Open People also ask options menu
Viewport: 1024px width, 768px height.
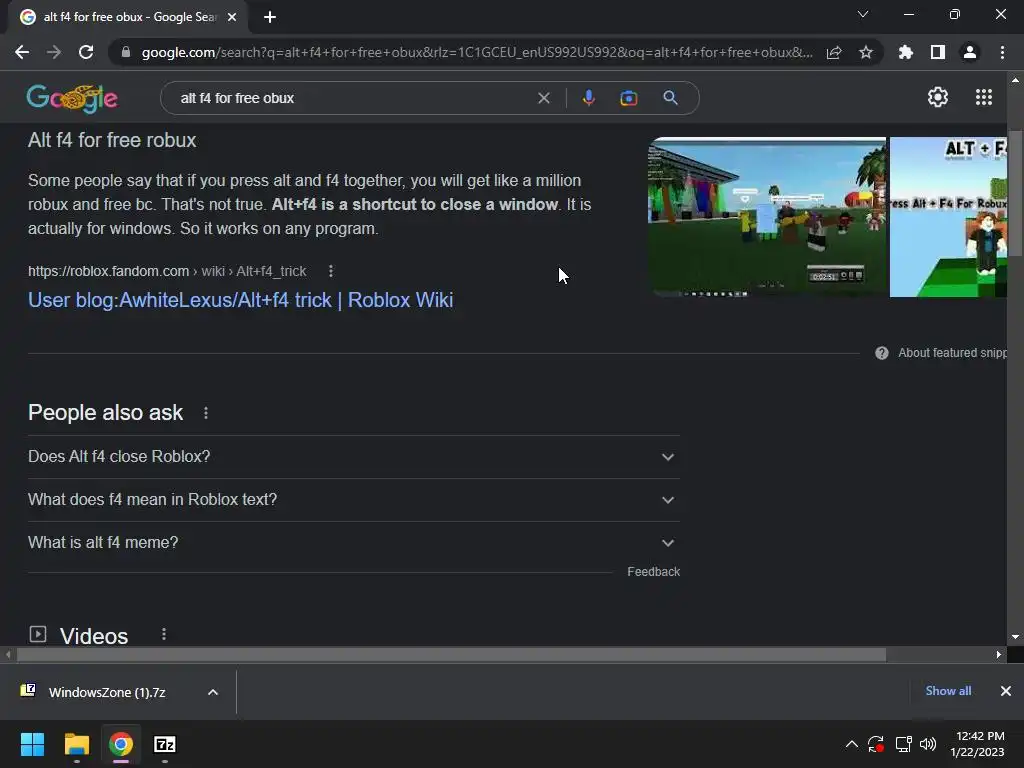coord(206,413)
